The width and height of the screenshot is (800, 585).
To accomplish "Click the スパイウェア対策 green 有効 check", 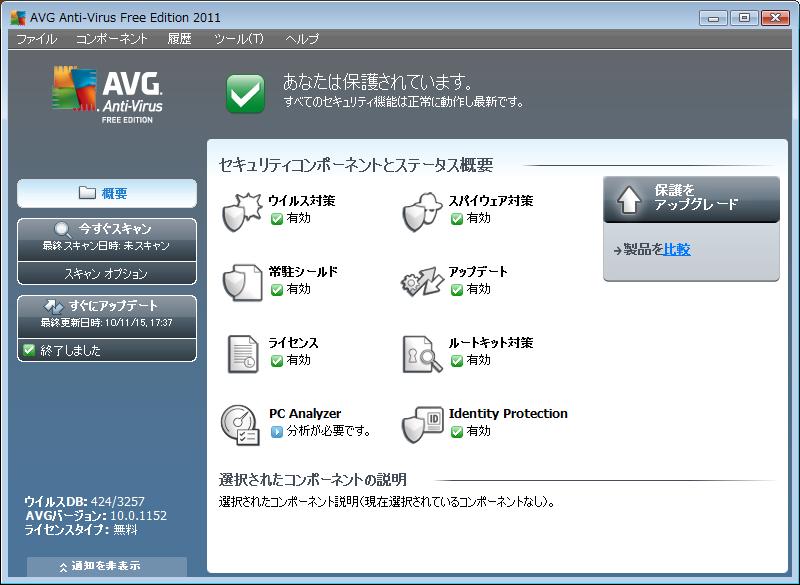I will (457, 219).
